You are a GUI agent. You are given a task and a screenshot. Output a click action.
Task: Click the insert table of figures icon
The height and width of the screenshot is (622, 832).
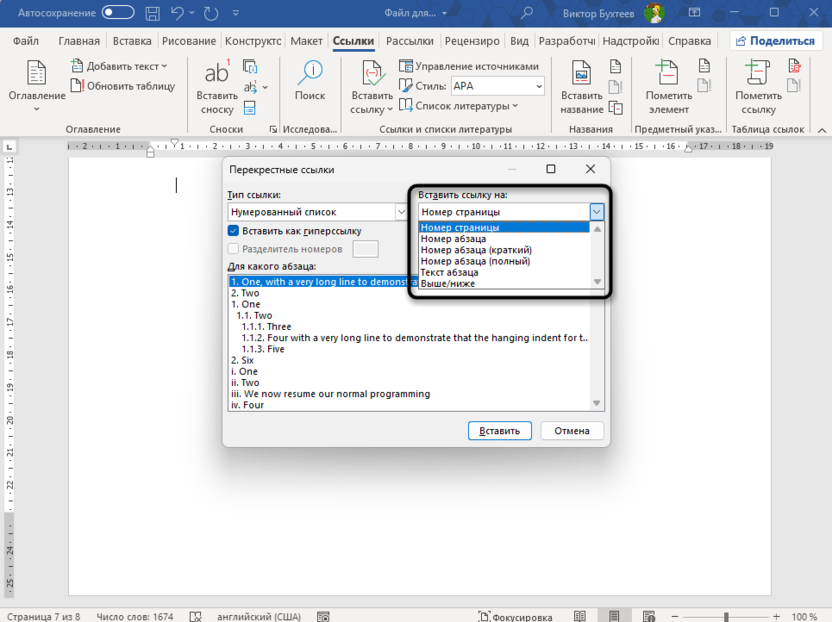[616, 66]
